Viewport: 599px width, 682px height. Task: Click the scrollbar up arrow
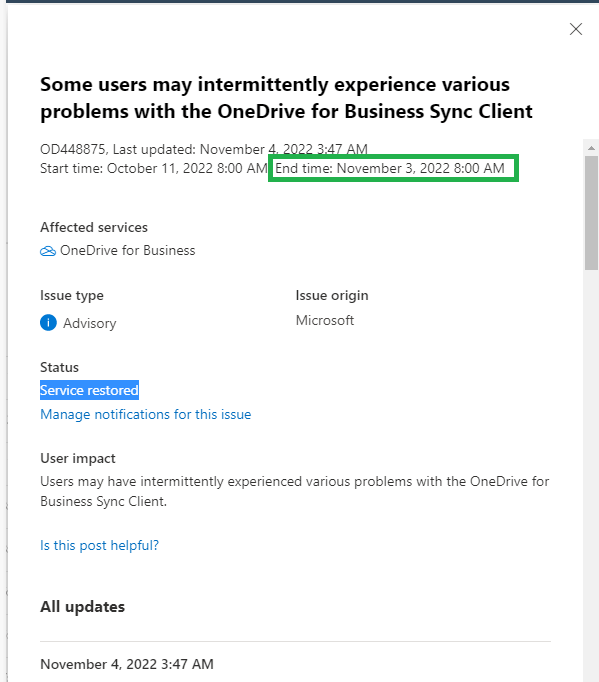[x=591, y=148]
